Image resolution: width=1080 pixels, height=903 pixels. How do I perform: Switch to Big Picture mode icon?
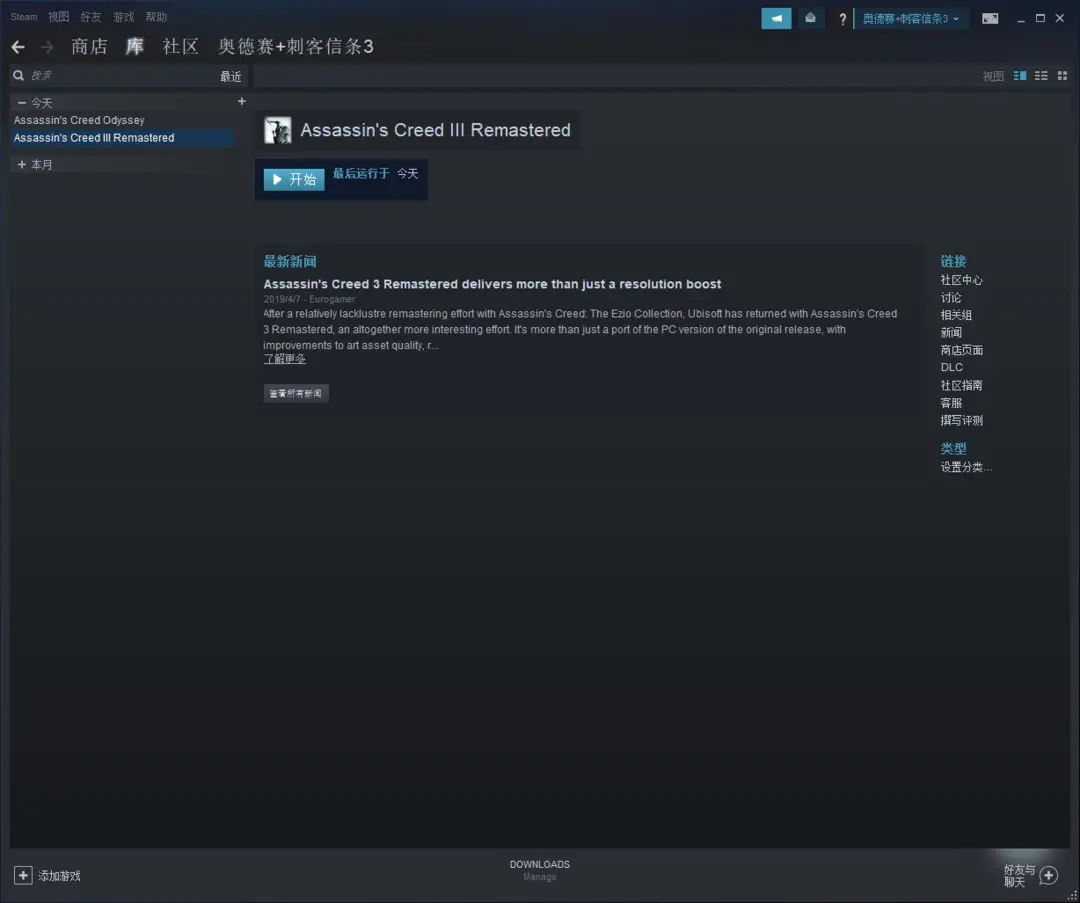(990, 19)
